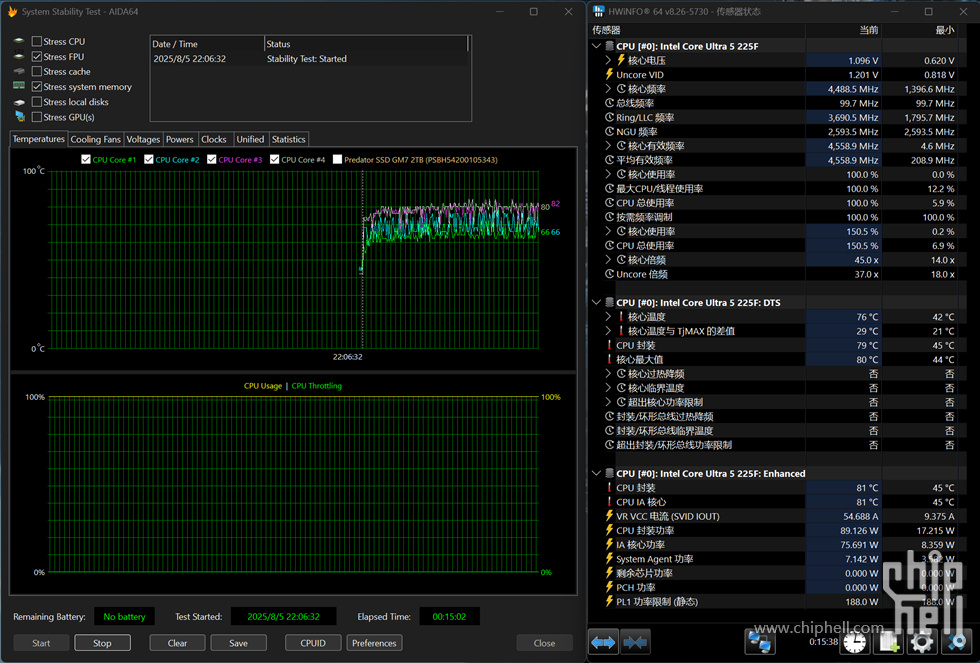Image resolution: width=980 pixels, height=663 pixels.
Task: Enable the Stress CPU checkbox
Action: tap(37, 41)
